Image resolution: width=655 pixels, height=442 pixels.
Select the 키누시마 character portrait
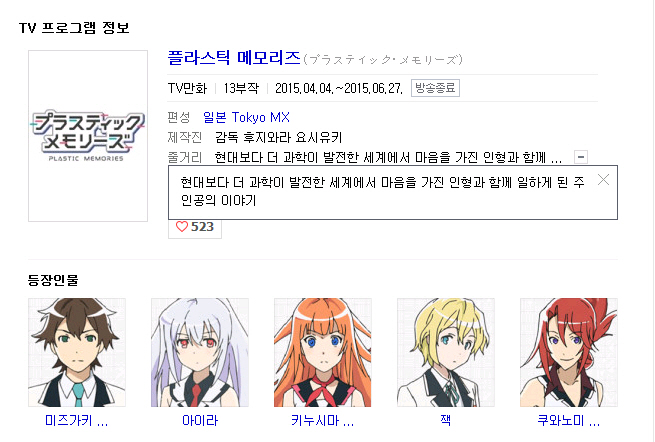click(322, 352)
